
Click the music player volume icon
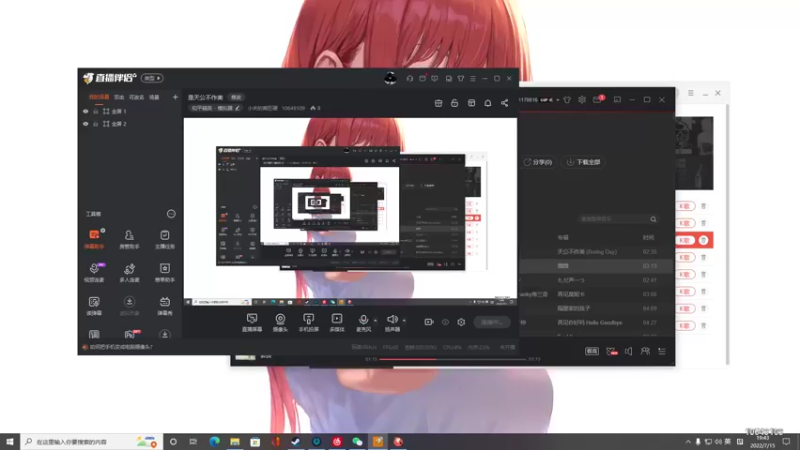(628, 351)
